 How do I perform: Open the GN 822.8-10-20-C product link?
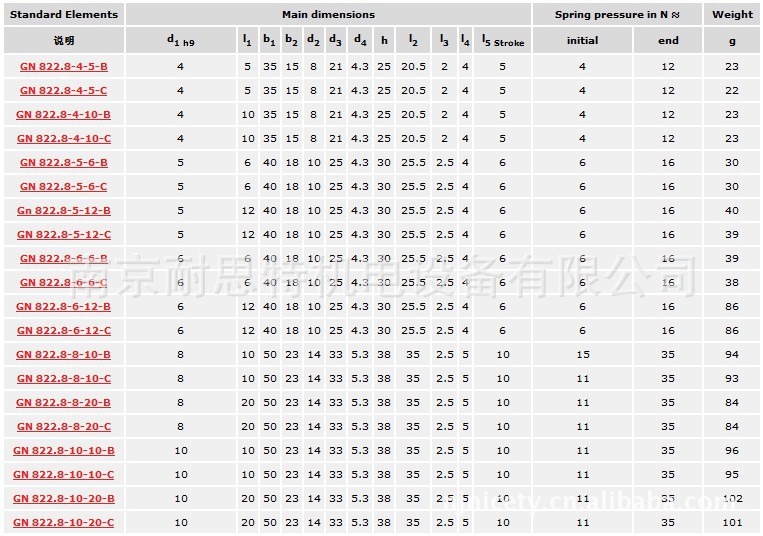pyautogui.click(x=64, y=522)
